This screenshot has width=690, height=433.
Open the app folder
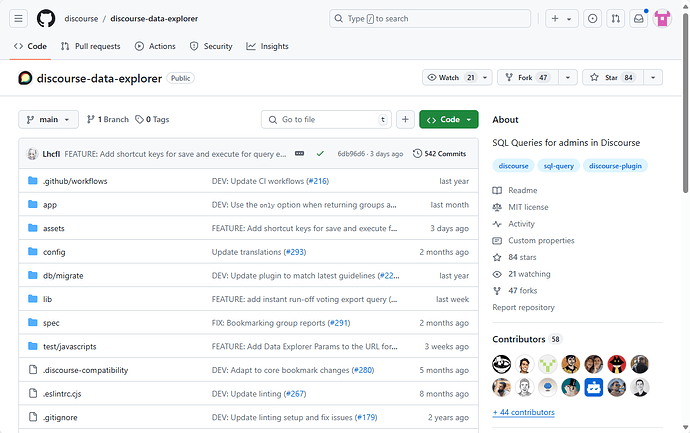click(50, 205)
